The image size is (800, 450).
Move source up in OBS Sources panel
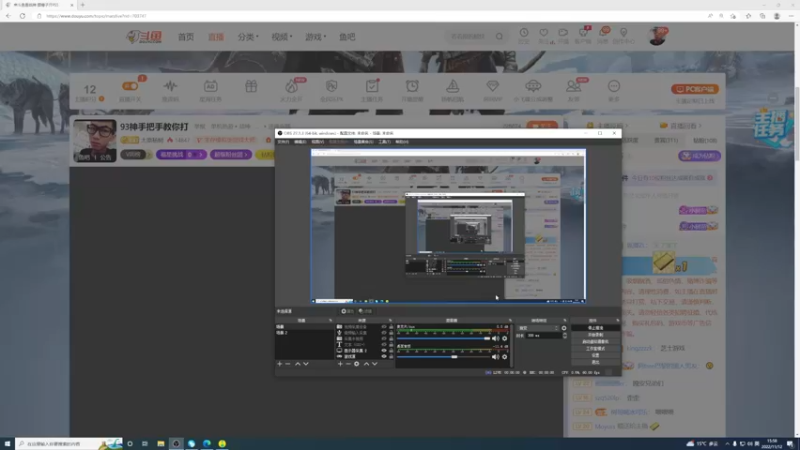coord(366,364)
